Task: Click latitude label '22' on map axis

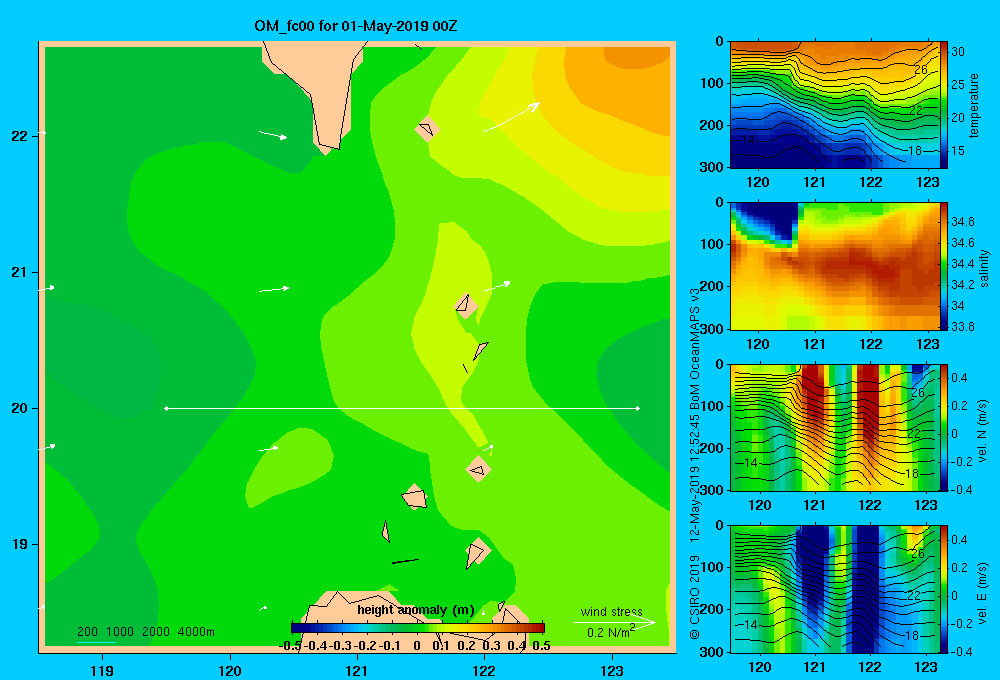Action: (20, 136)
